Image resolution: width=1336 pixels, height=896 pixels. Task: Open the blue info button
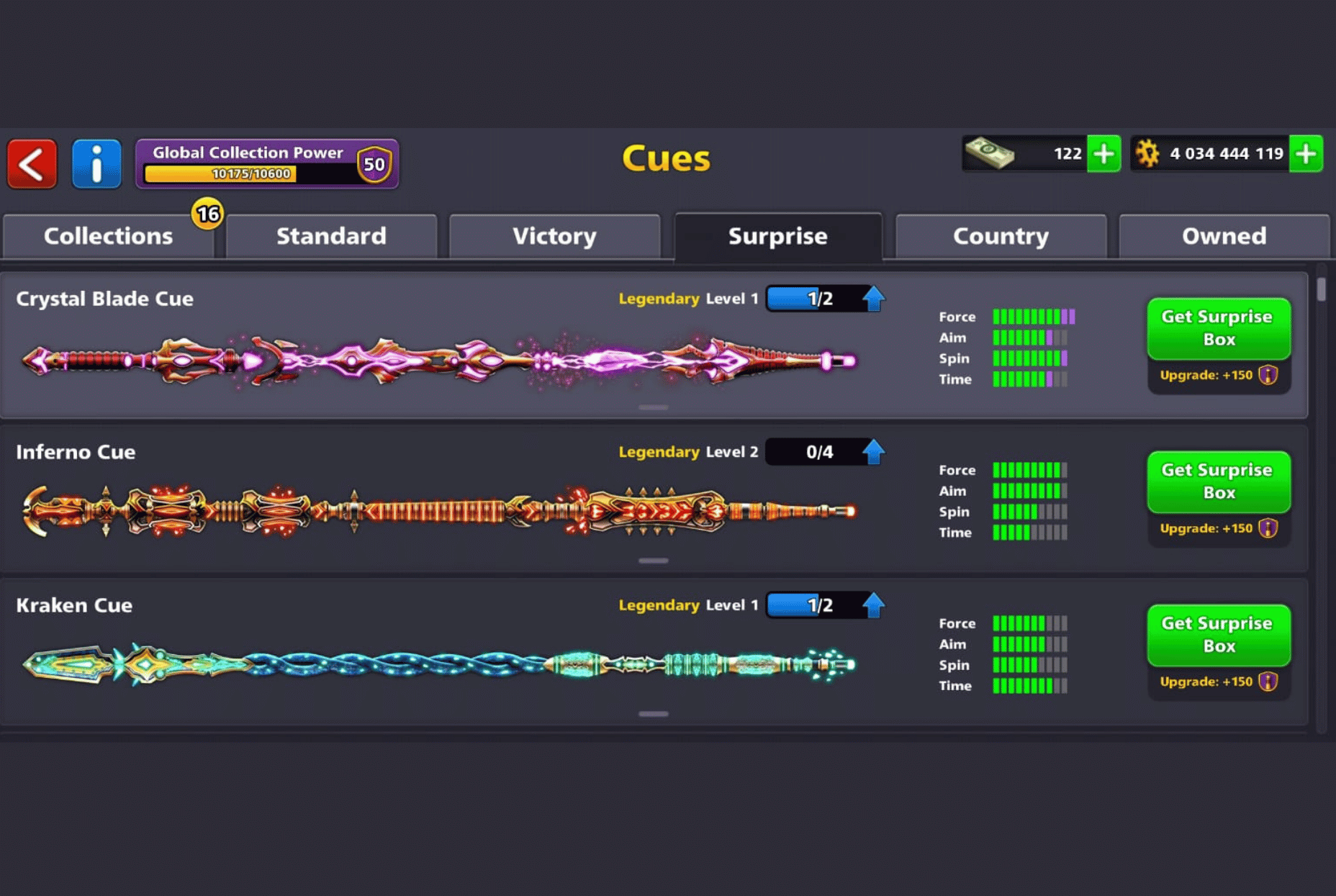pyautogui.click(x=96, y=164)
